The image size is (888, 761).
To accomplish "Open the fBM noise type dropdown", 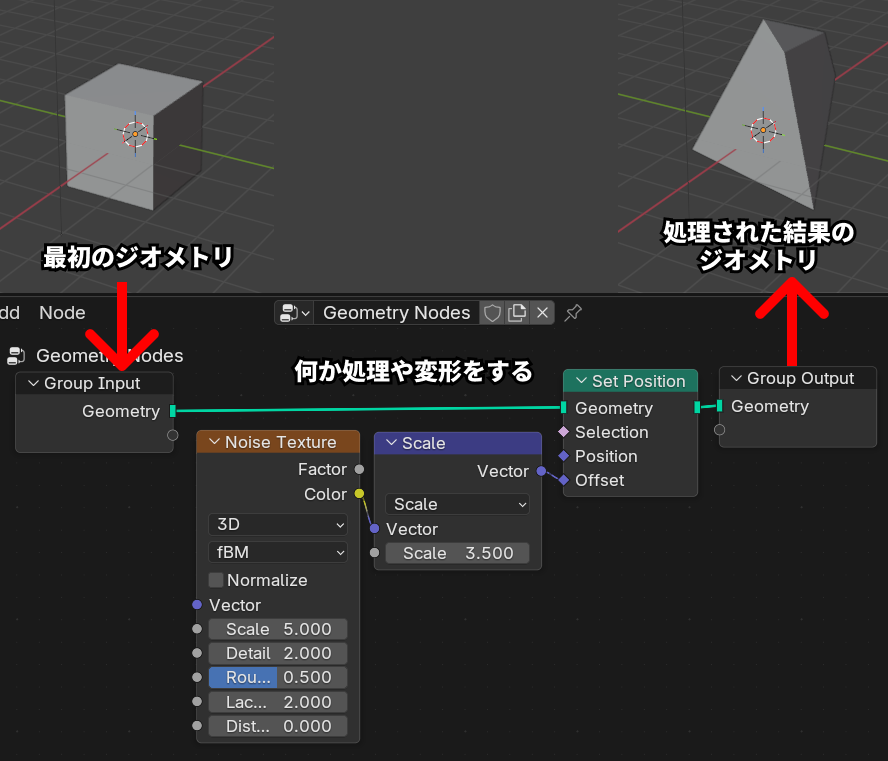I will (277, 551).
